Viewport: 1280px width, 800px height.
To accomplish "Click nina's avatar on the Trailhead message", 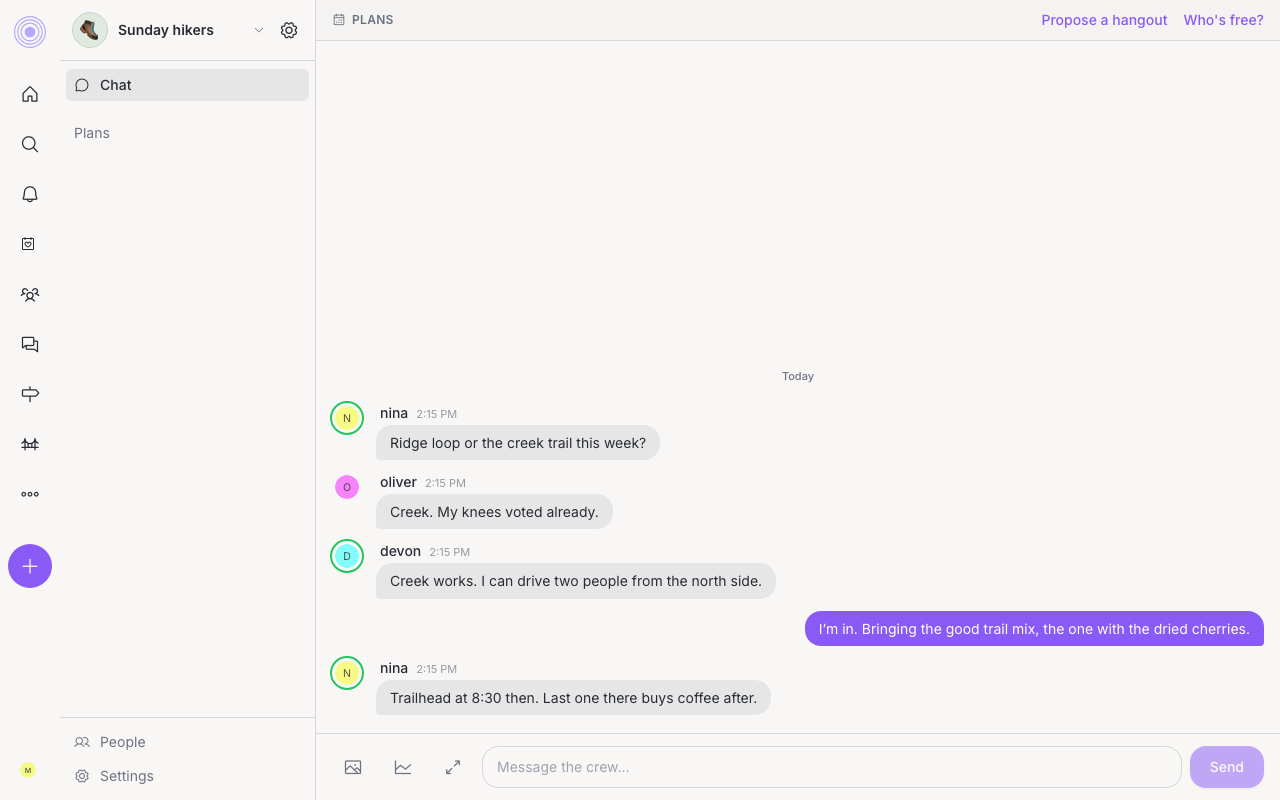I will [x=347, y=673].
